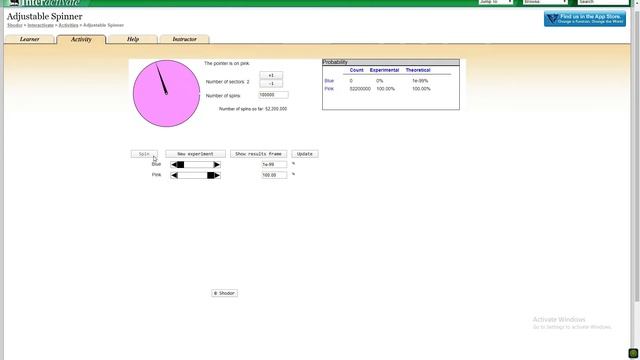The image size is (640, 360).
Task: Click the Blue slider thumb
Action: [x=181, y=164]
